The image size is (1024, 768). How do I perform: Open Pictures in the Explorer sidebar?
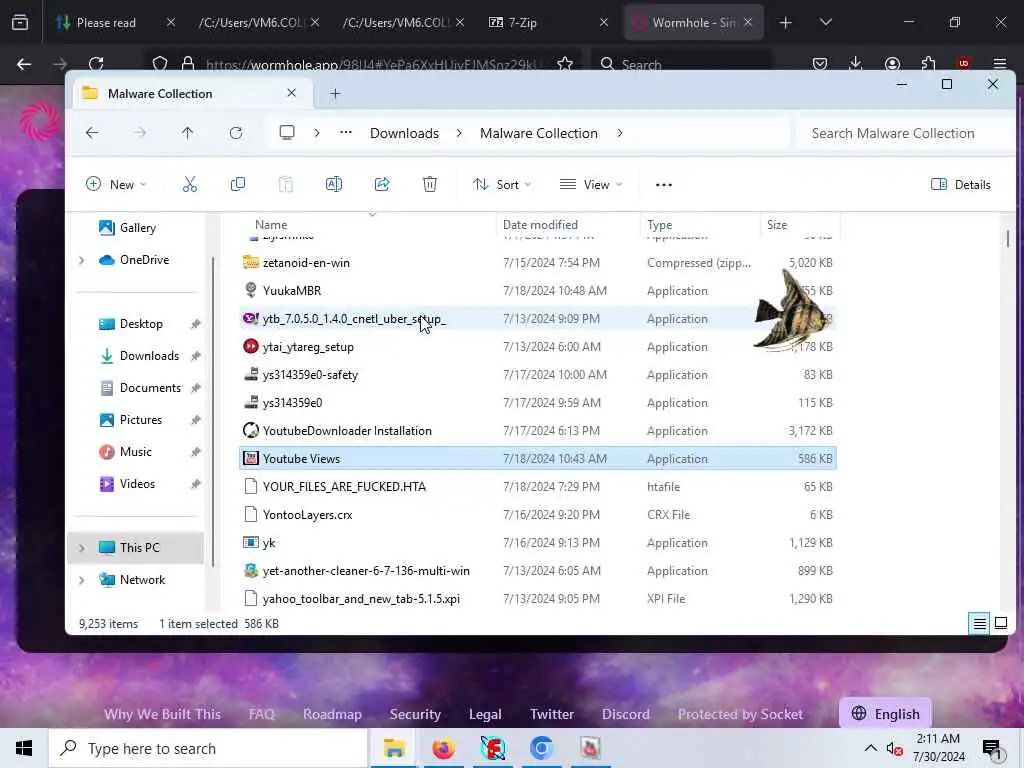click(x=140, y=420)
